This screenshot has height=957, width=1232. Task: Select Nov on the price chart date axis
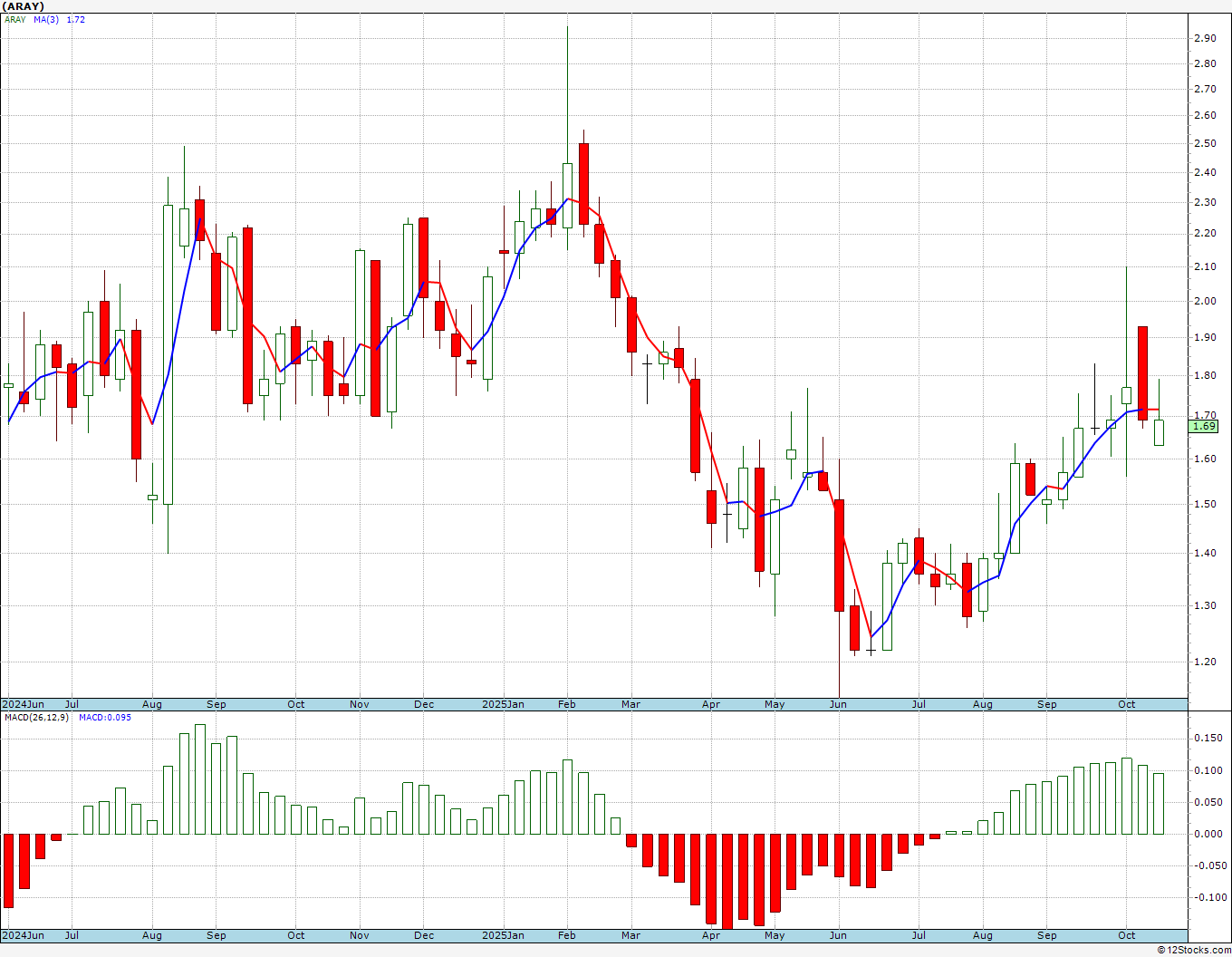(x=360, y=704)
